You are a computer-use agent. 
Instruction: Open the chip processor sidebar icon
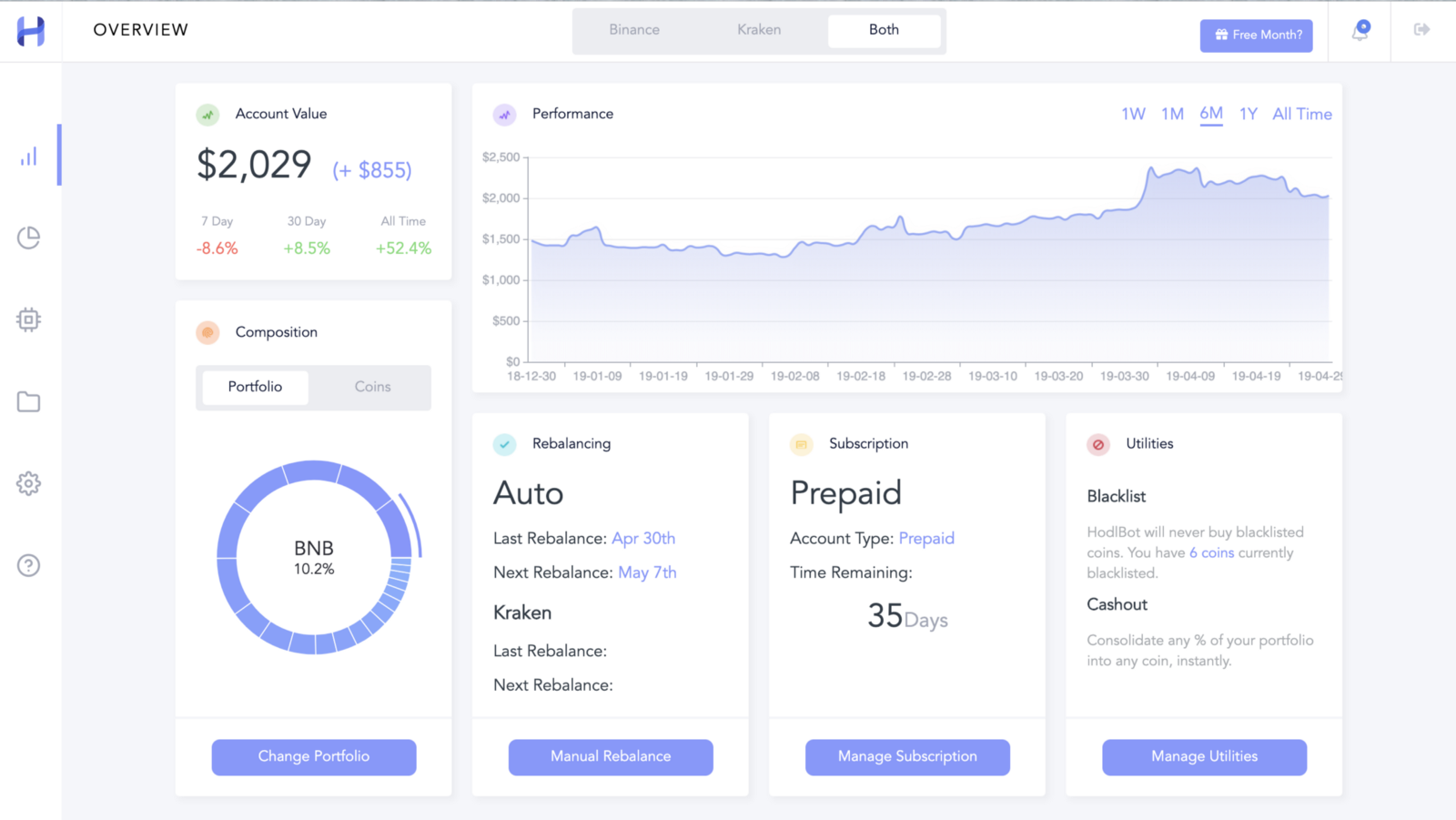click(29, 319)
